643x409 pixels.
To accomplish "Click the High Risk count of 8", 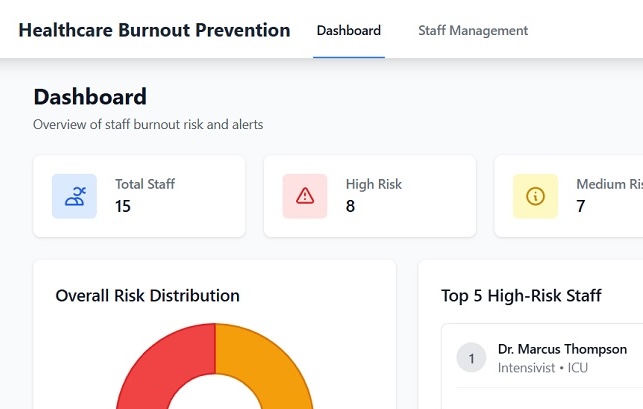I will coord(351,207).
